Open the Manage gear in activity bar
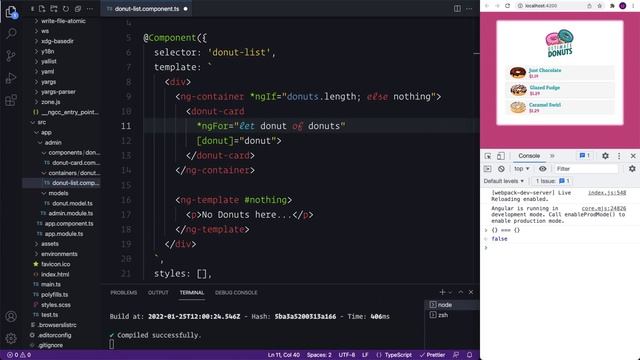640x360 pixels. point(11,338)
